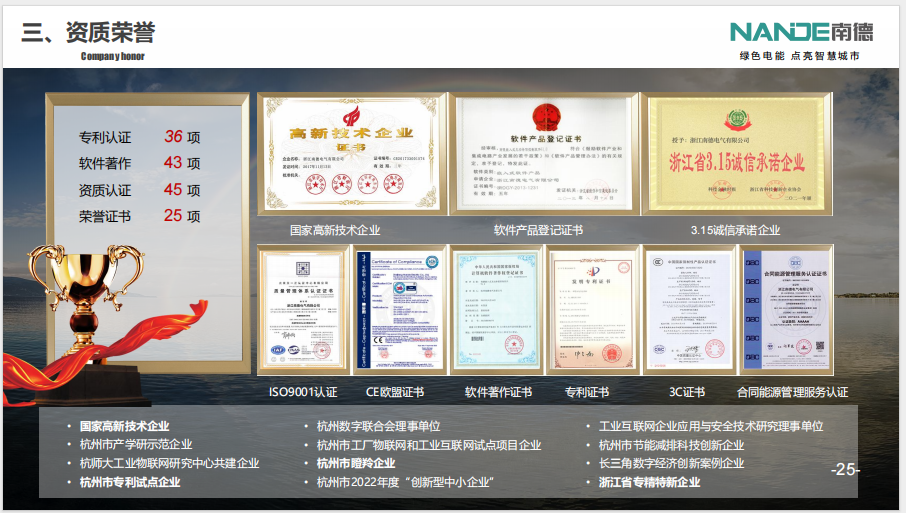
Task: Select the 专利认证 36 项 statistic line
Action: point(139,137)
